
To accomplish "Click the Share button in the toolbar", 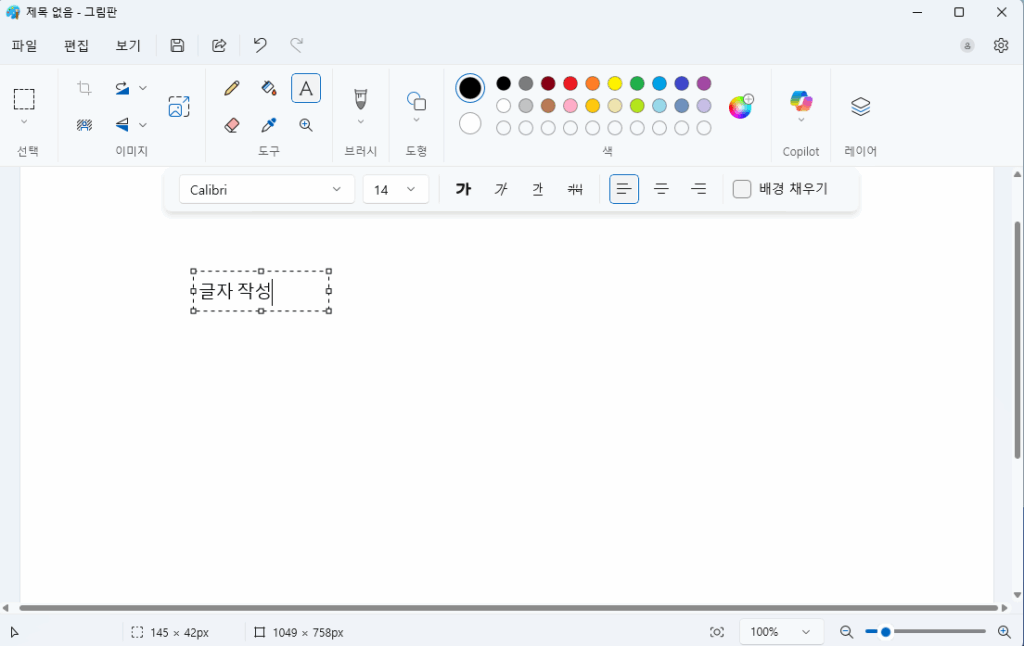I will point(219,45).
